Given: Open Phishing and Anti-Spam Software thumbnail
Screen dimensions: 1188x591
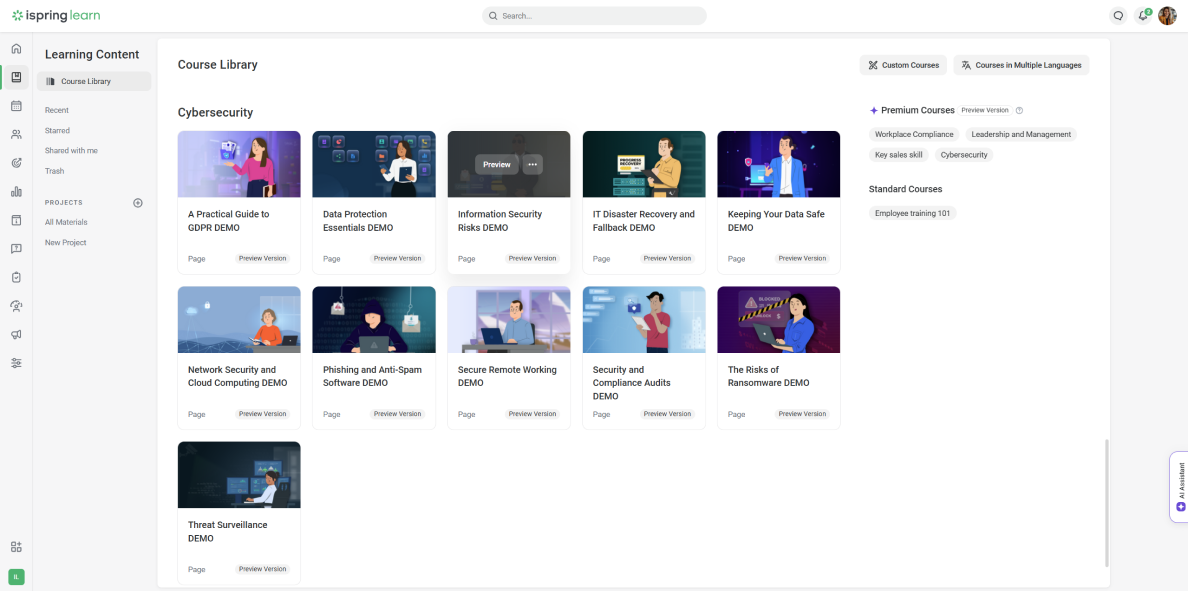Looking at the screenshot, I should click(x=374, y=320).
